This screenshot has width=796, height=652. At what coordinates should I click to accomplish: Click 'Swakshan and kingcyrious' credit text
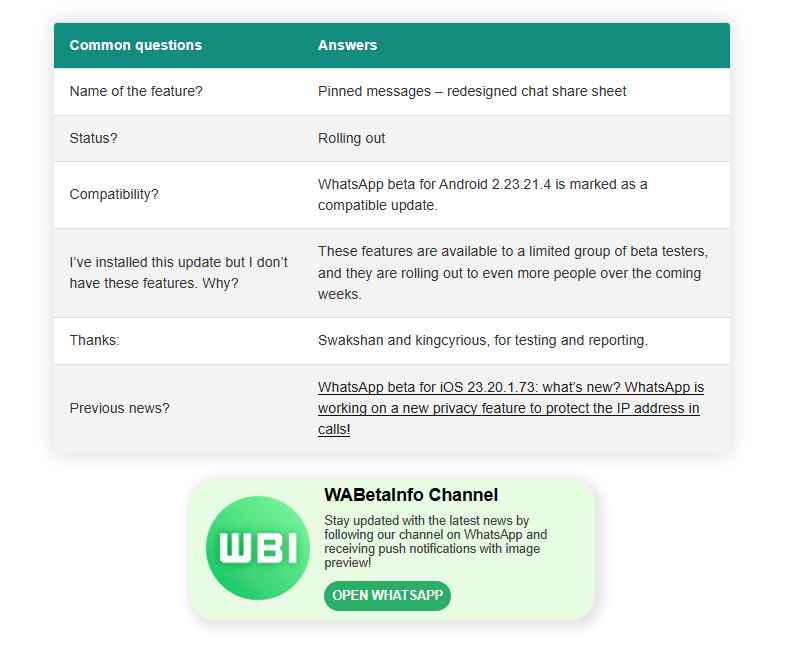tap(483, 340)
